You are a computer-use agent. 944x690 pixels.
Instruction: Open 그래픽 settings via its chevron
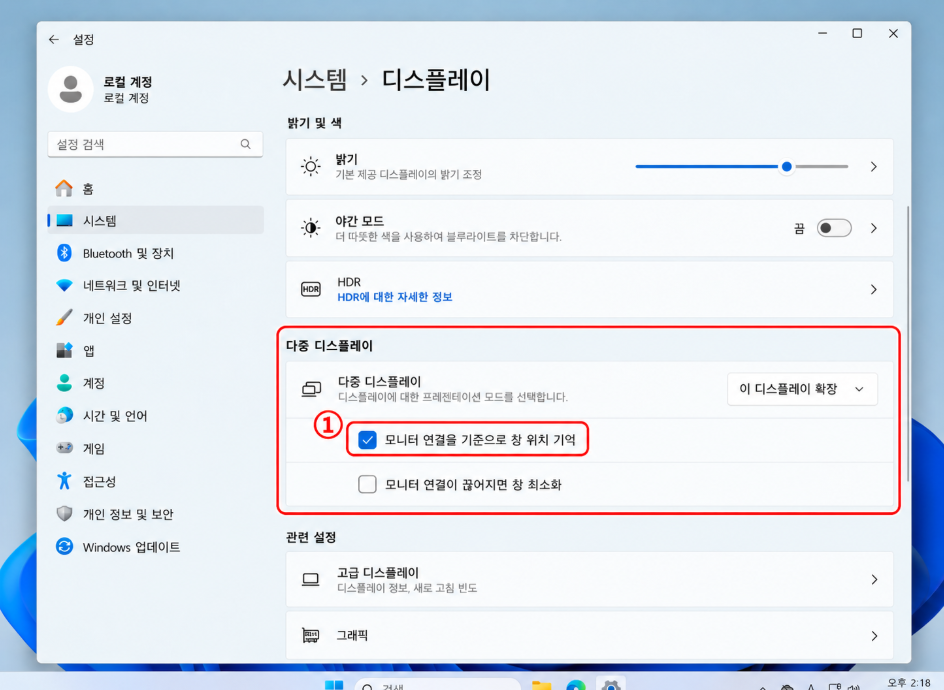tap(874, 636)
